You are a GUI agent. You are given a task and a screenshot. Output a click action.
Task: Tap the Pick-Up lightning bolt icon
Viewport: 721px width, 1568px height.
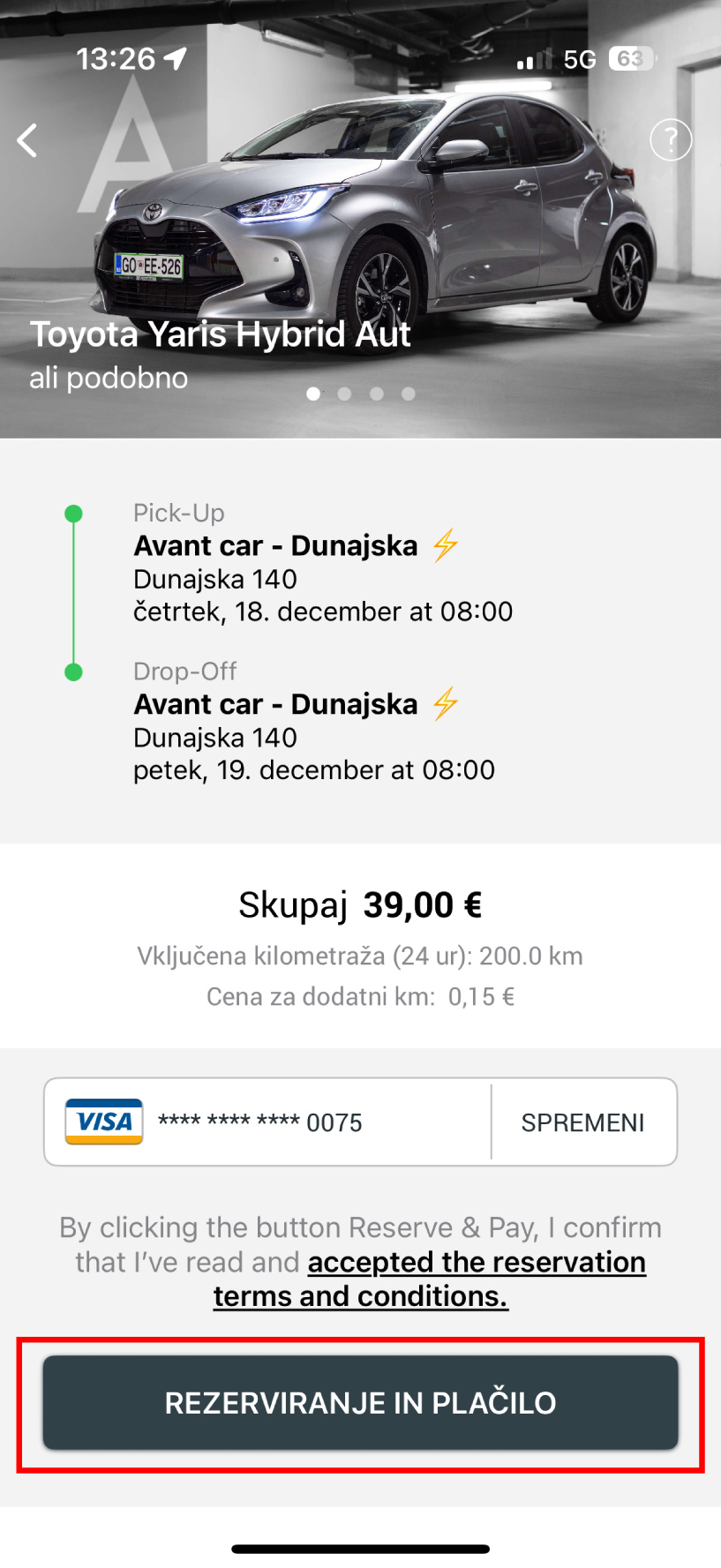point(446,545)
